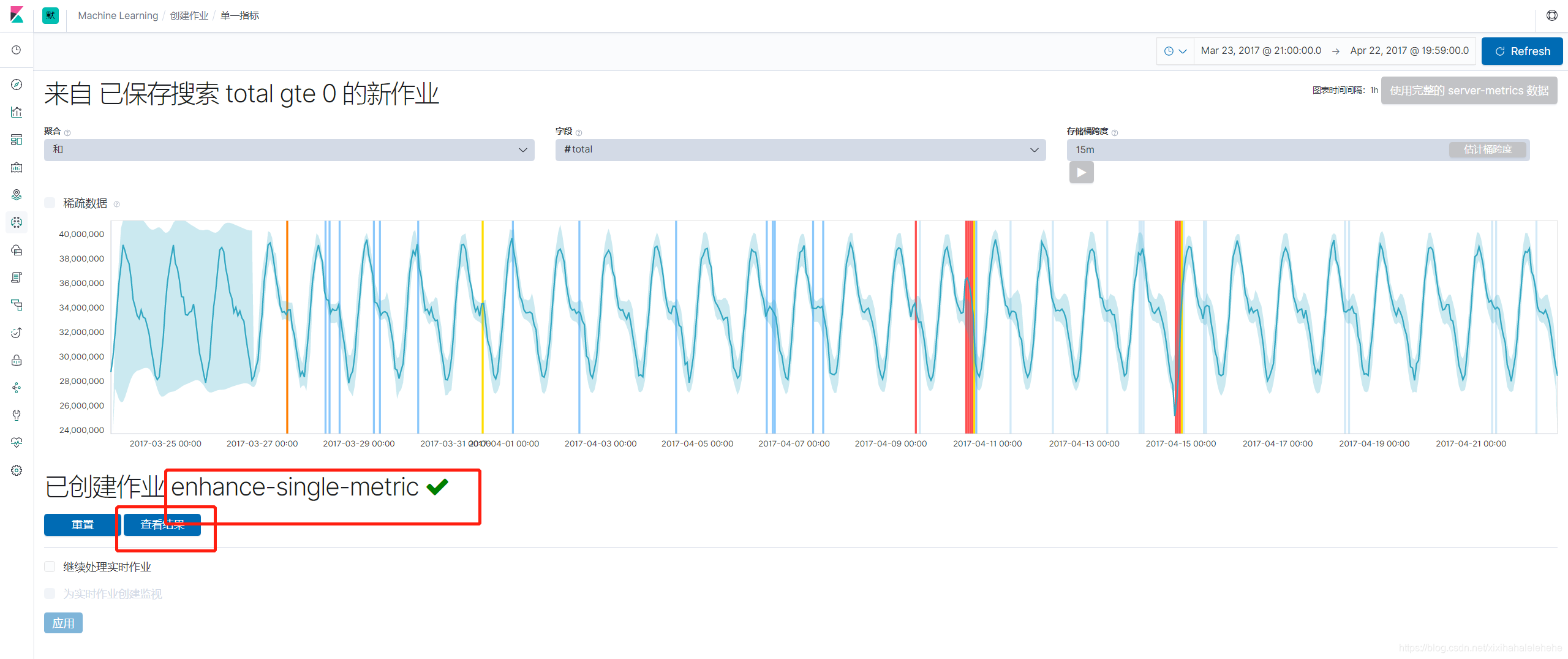Click end date Apr 22, 2017 @ 19:59:00.0

point(1409,51)
